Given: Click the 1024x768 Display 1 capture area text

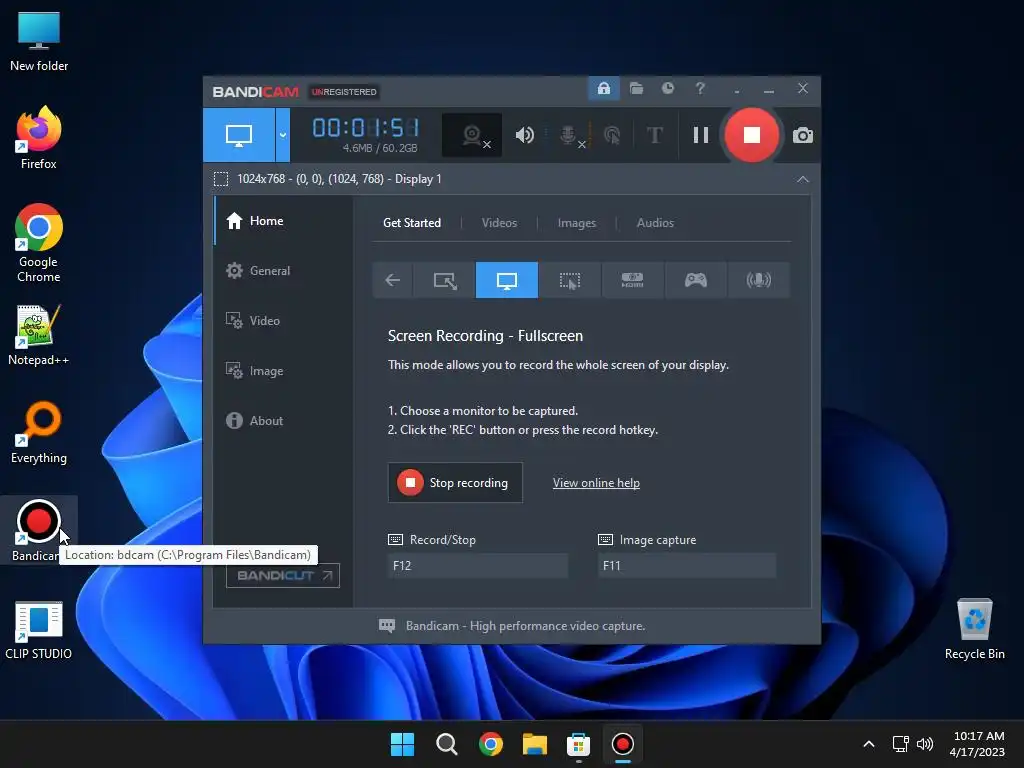Looking at the screenshot, I should (x=339, y=179).
